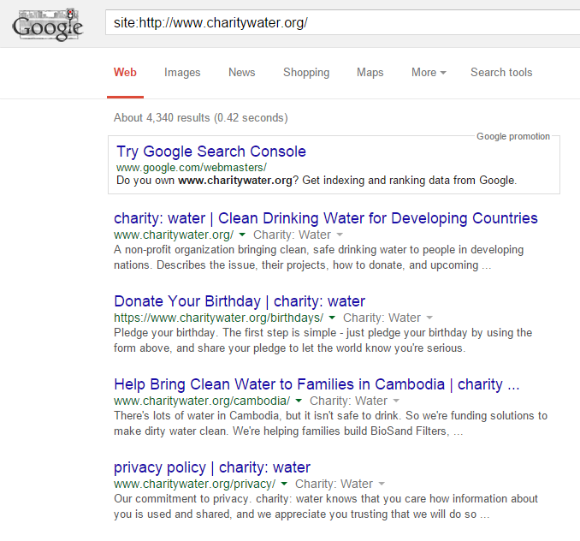
Task: Click the snippet starting 'Pledge your birthday'
Action: point(323,340)
